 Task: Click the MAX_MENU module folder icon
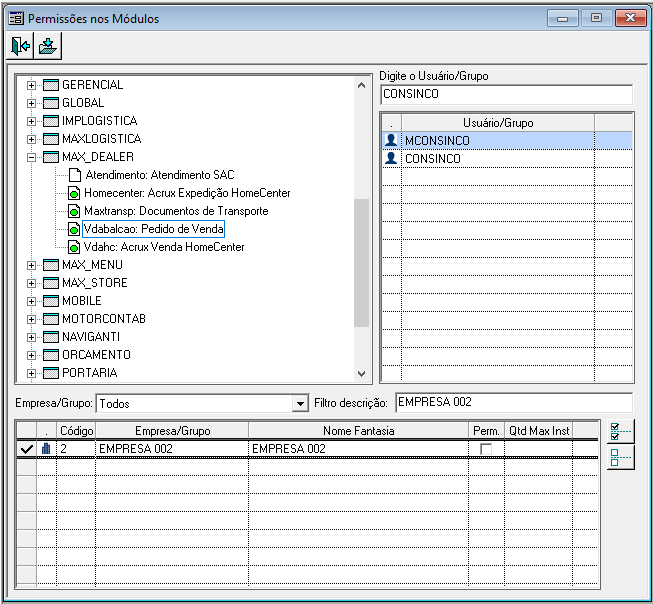[51, 265]
